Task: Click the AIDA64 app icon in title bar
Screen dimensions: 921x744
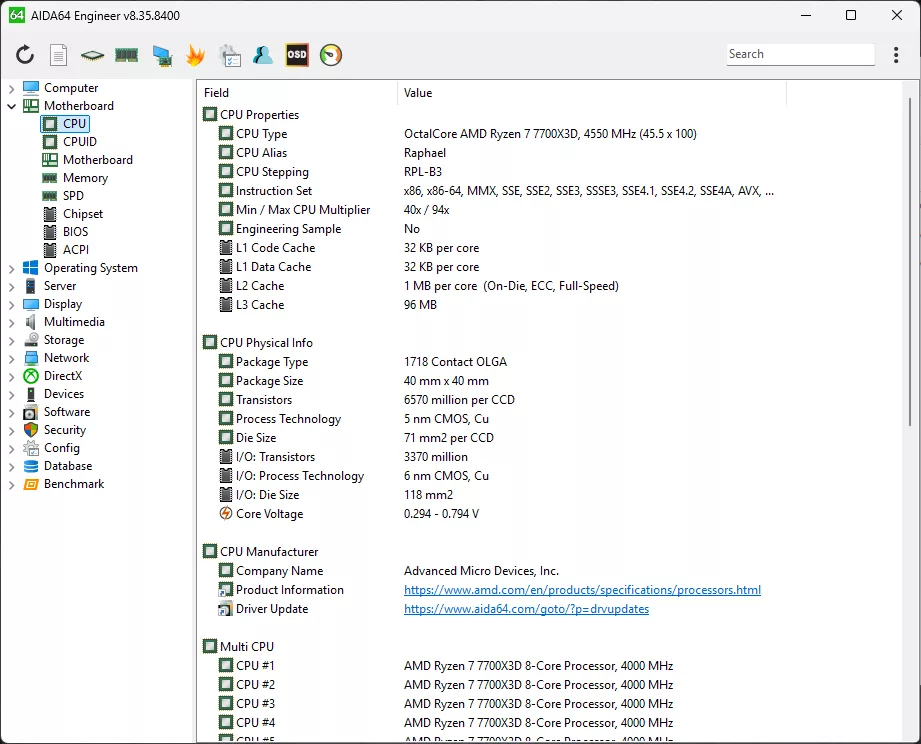Action: pyautogui.click(x=16, y=15)
